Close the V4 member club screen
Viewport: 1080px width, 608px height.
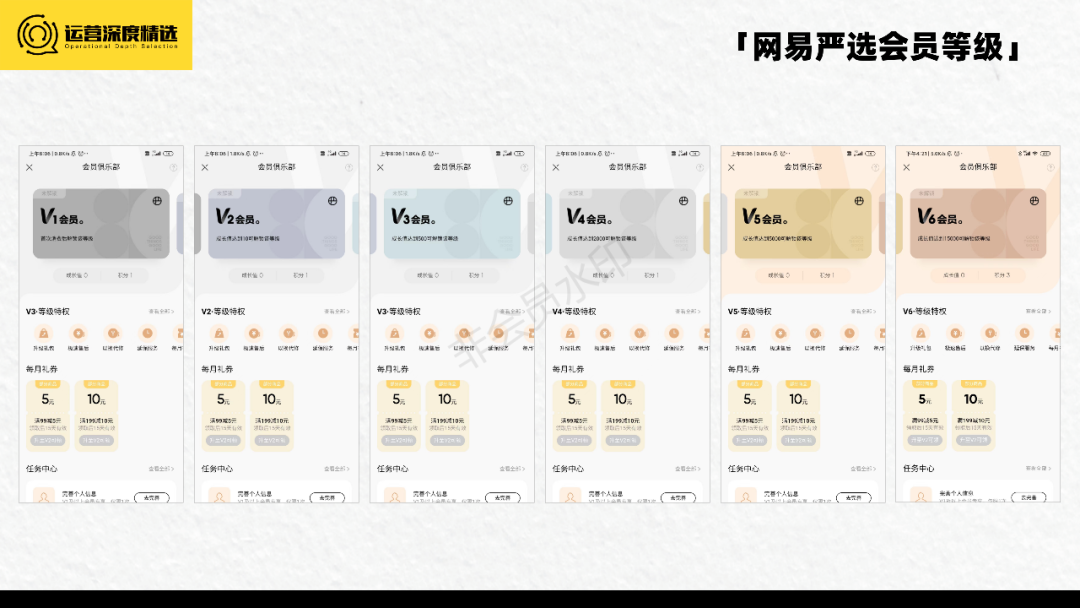(x=556, y=167)
